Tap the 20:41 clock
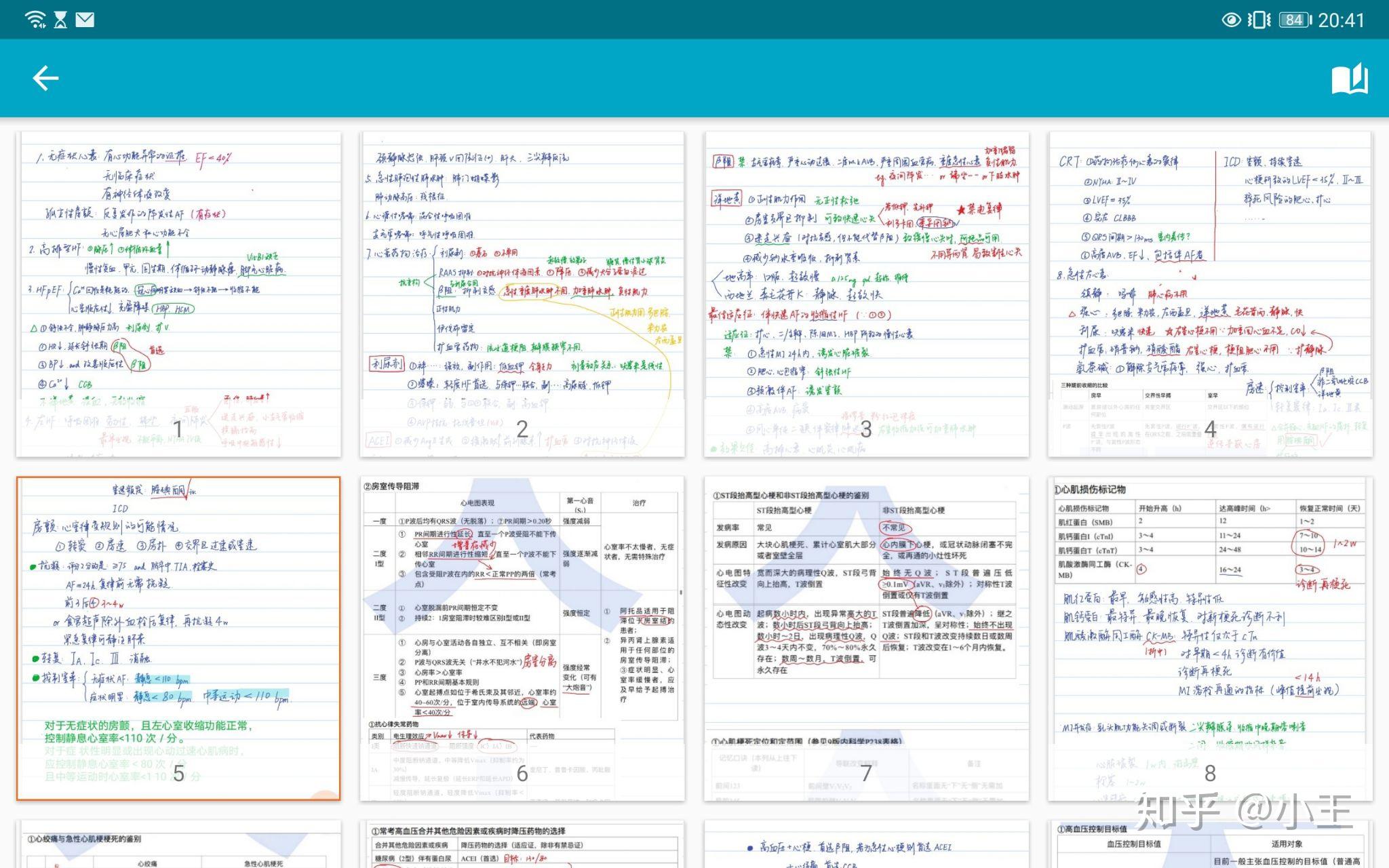The height and width of the screenshot is (868, 1389). (1341, 20)
